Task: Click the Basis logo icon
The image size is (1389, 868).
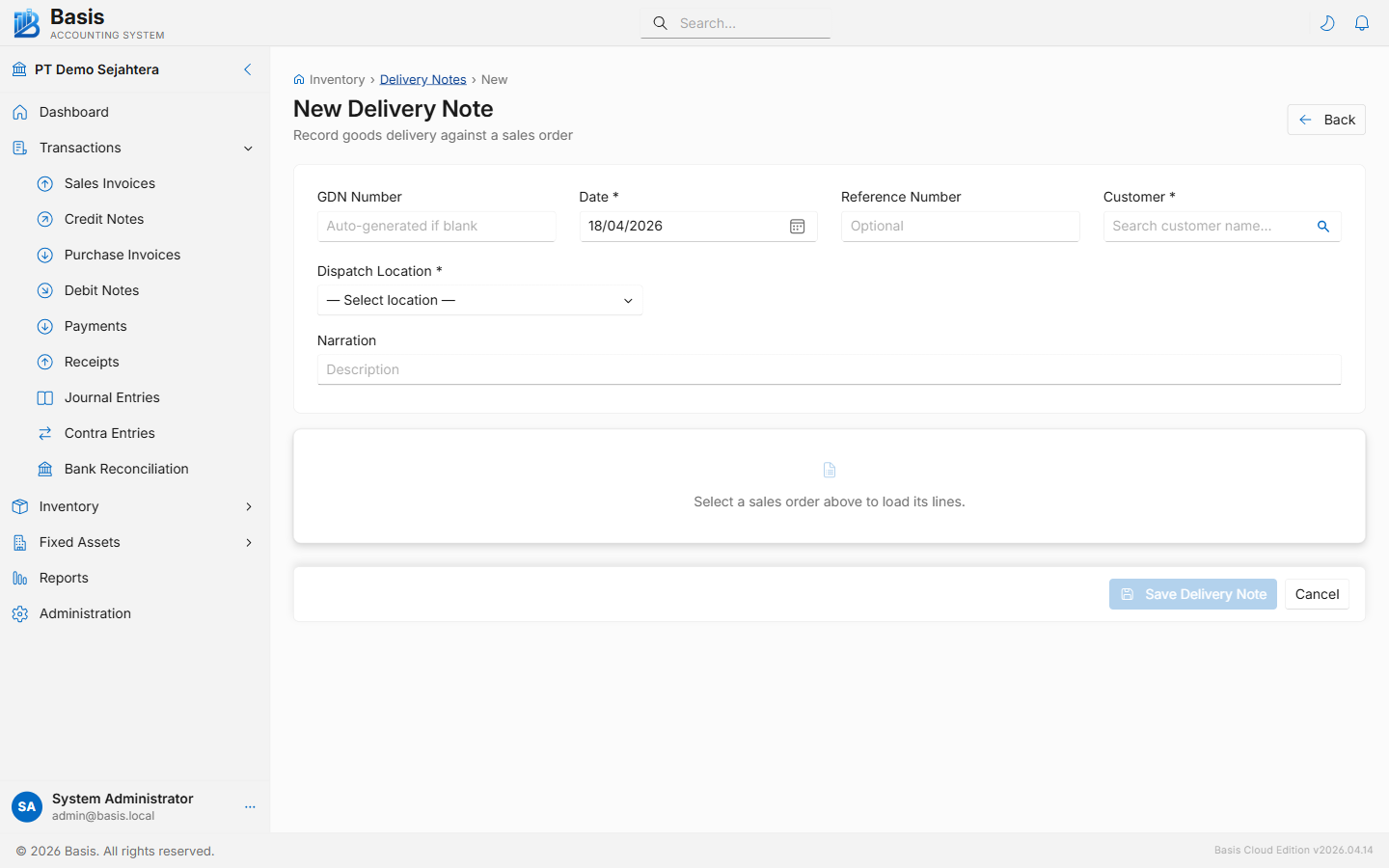Action: [26, 23]
